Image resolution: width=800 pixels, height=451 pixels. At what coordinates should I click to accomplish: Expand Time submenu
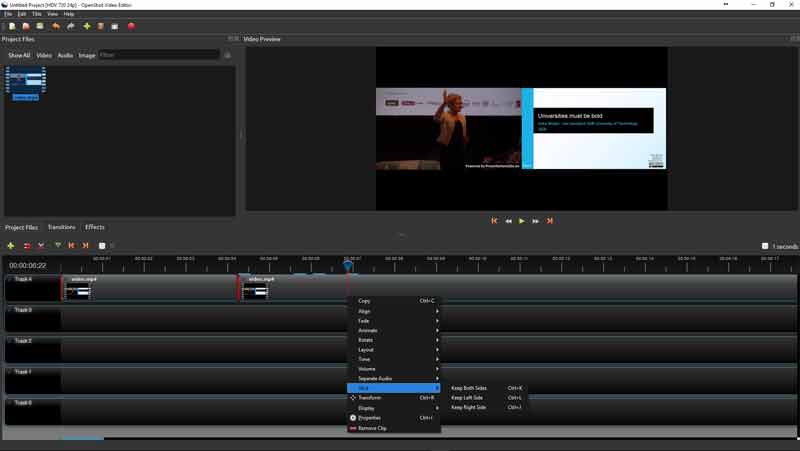tap(394, 359)
